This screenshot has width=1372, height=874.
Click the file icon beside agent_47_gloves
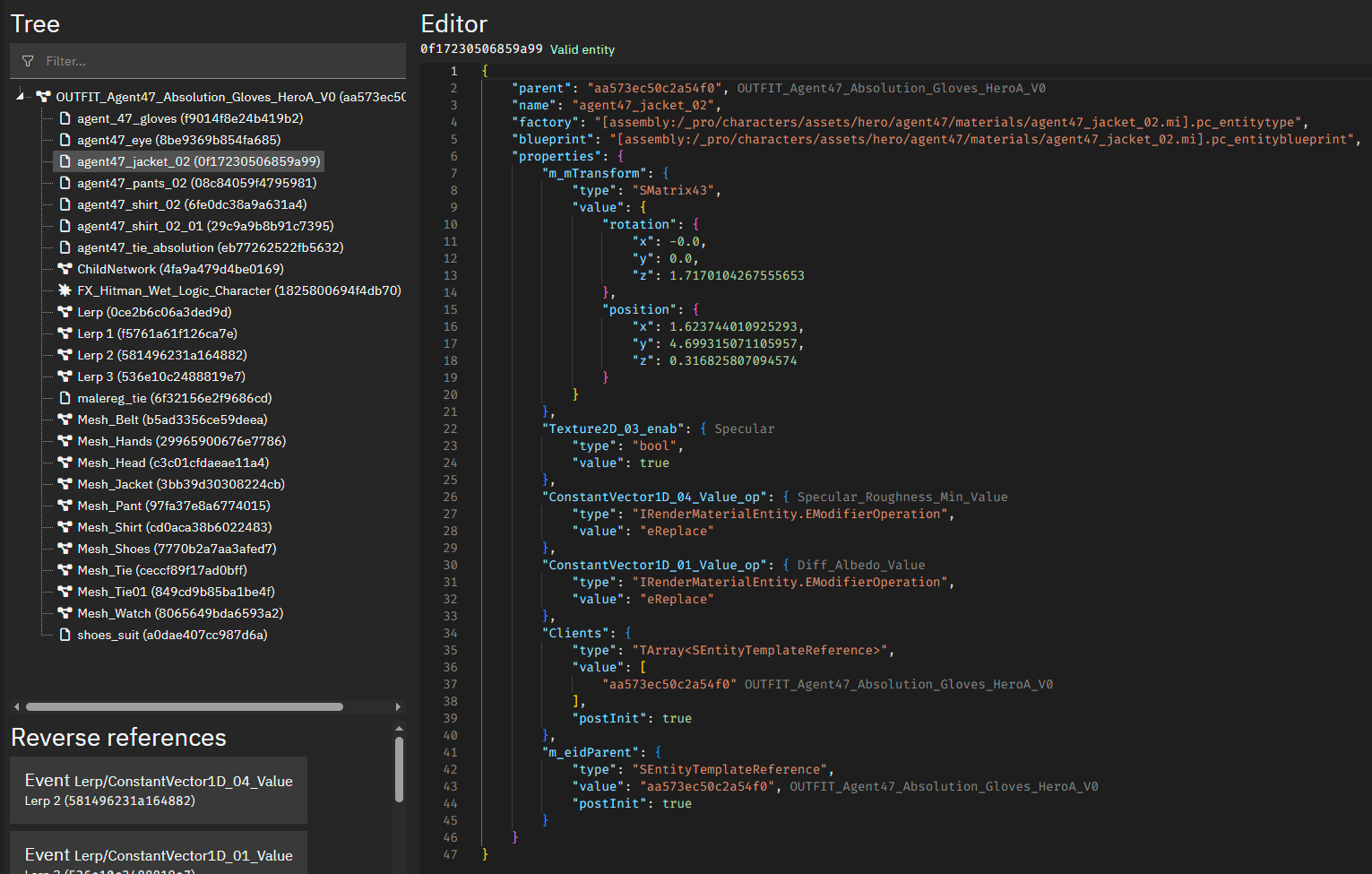coord(65,118)
